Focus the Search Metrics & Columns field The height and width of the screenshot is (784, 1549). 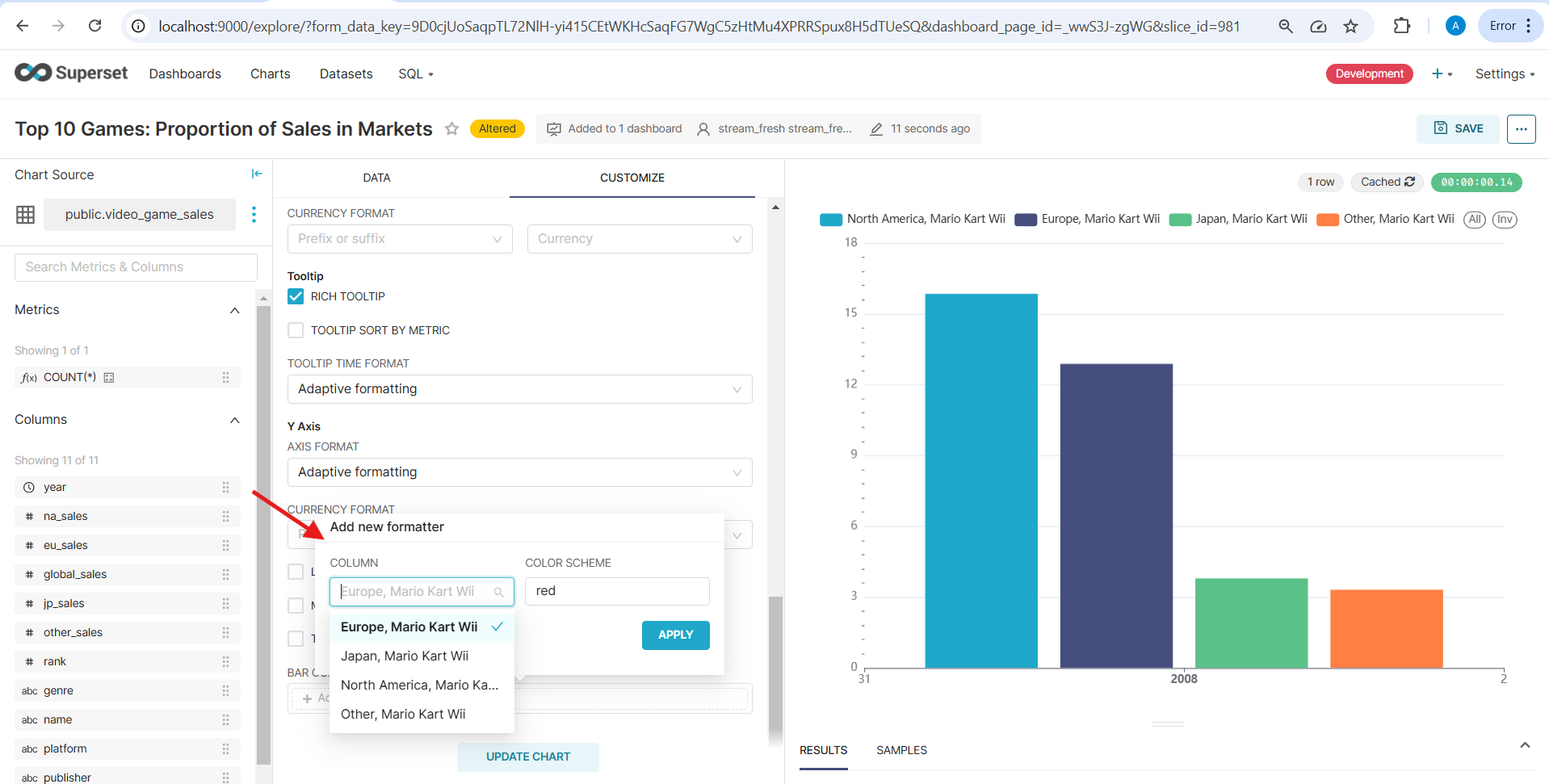pos(136,267)
